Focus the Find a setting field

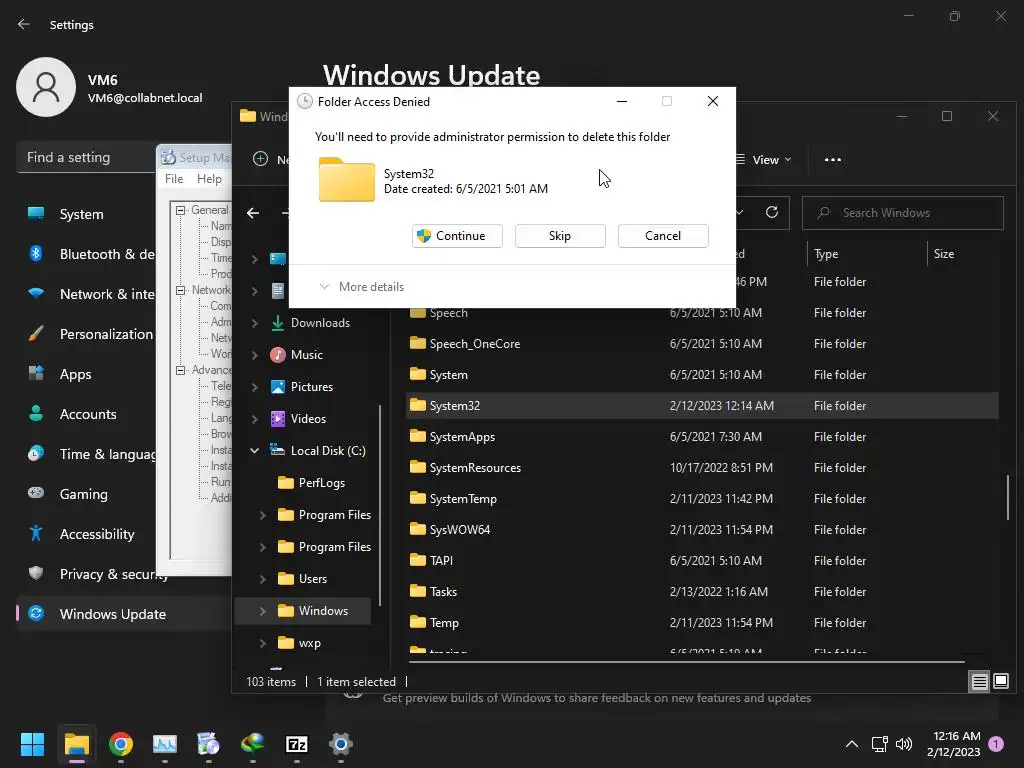click(x=85, y=157)
